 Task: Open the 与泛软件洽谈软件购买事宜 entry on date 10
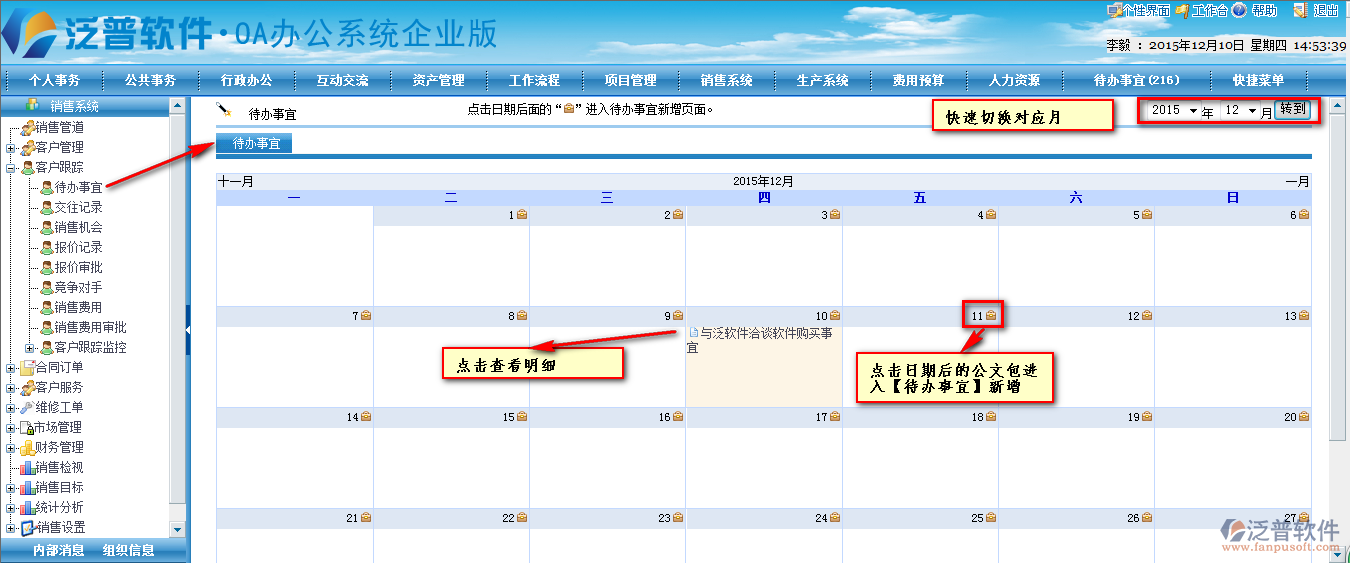760,340
